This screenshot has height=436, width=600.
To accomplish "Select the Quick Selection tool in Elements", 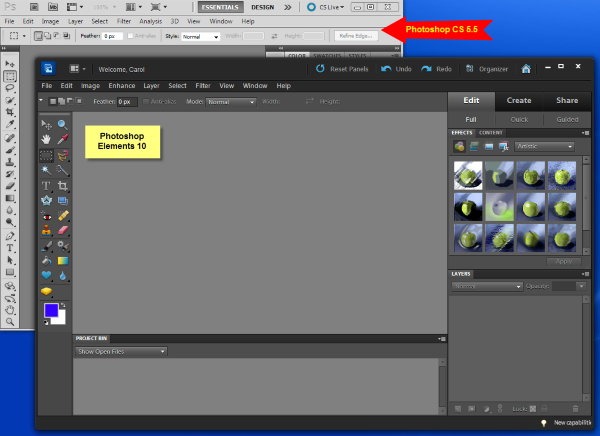I will 63,170.
